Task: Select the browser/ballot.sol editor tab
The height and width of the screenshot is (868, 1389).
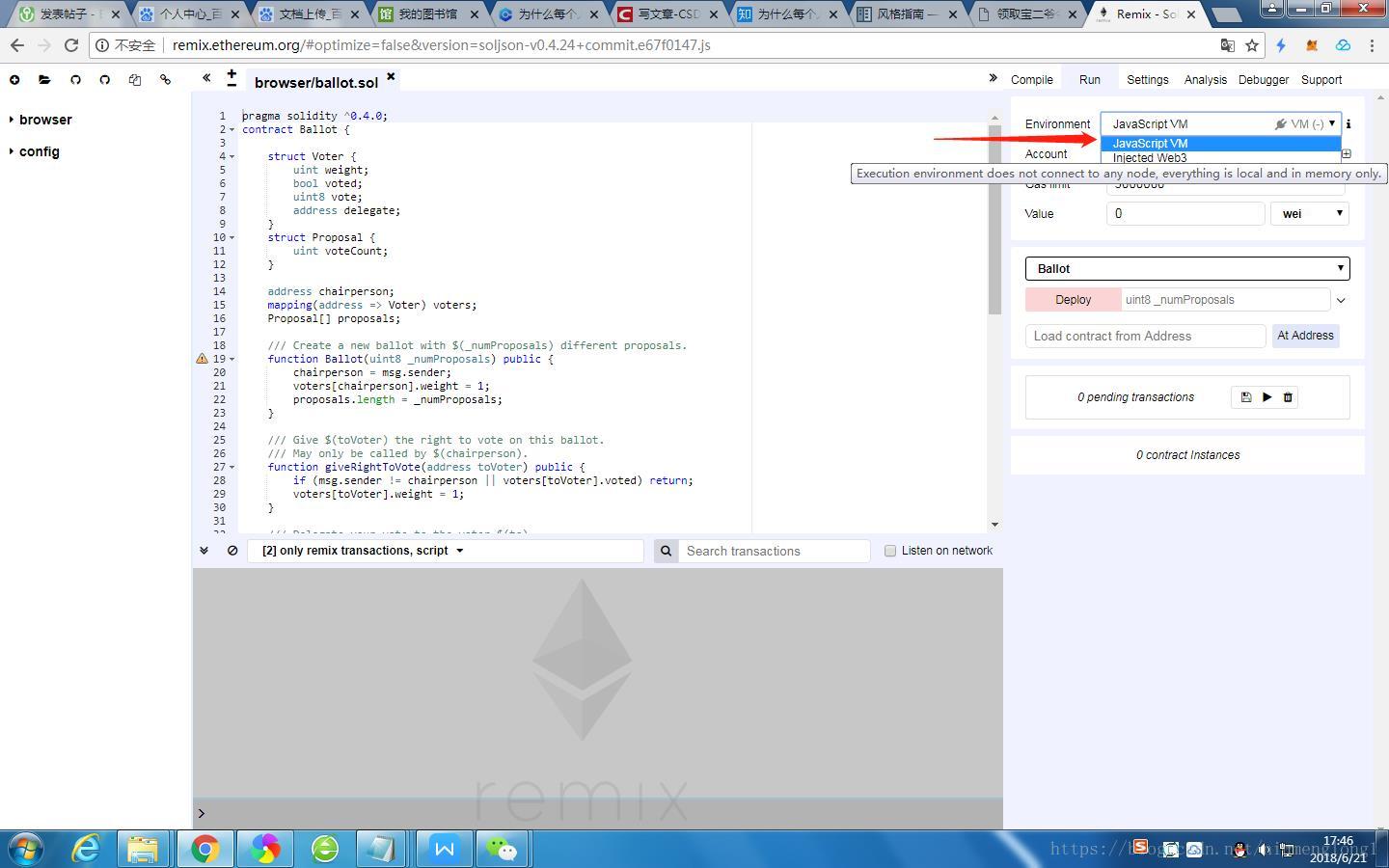Action: [x=316, y=82]
